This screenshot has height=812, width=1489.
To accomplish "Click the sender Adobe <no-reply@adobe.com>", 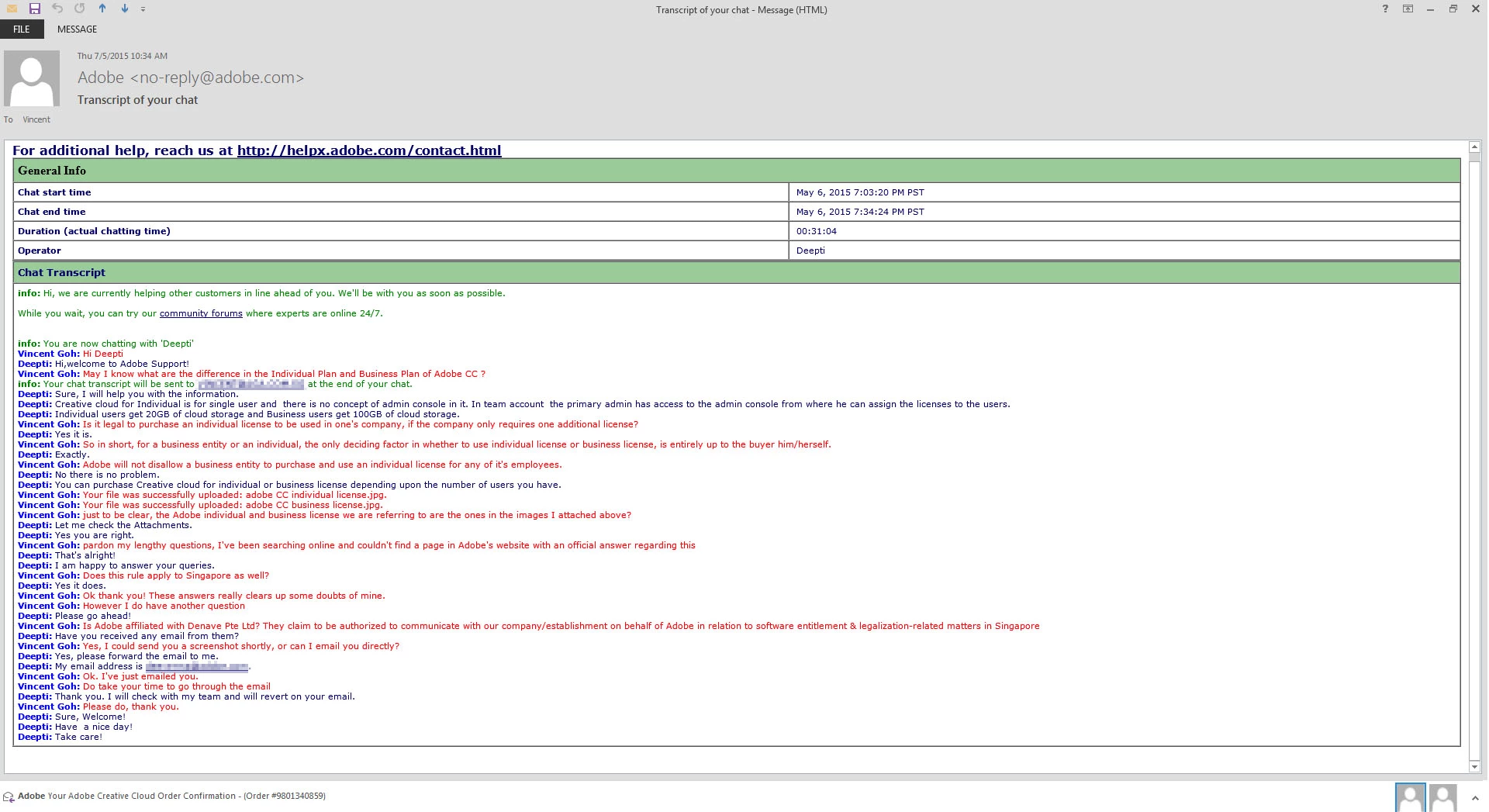I will (x=191, y=78).
